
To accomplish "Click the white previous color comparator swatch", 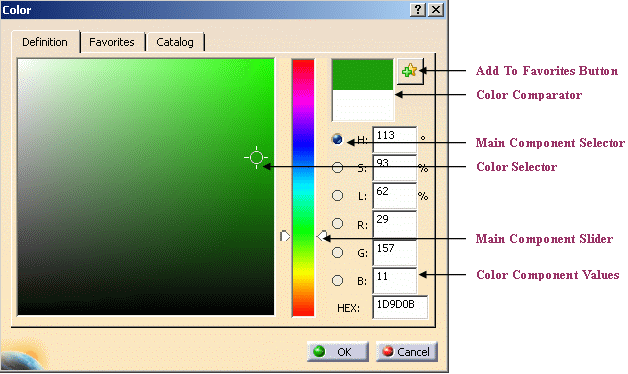I will (362, 105).
